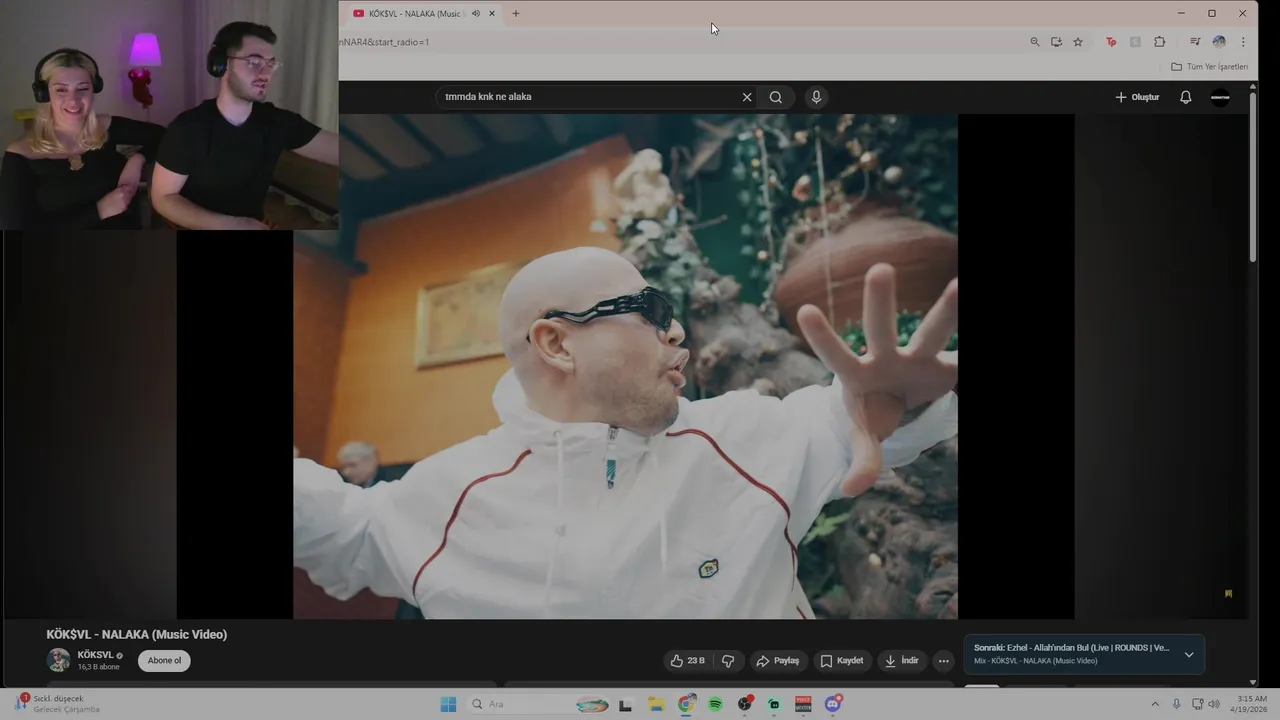Open the Chrome profile avatar
This screenshot has height=720, width=1280.
1219,42
